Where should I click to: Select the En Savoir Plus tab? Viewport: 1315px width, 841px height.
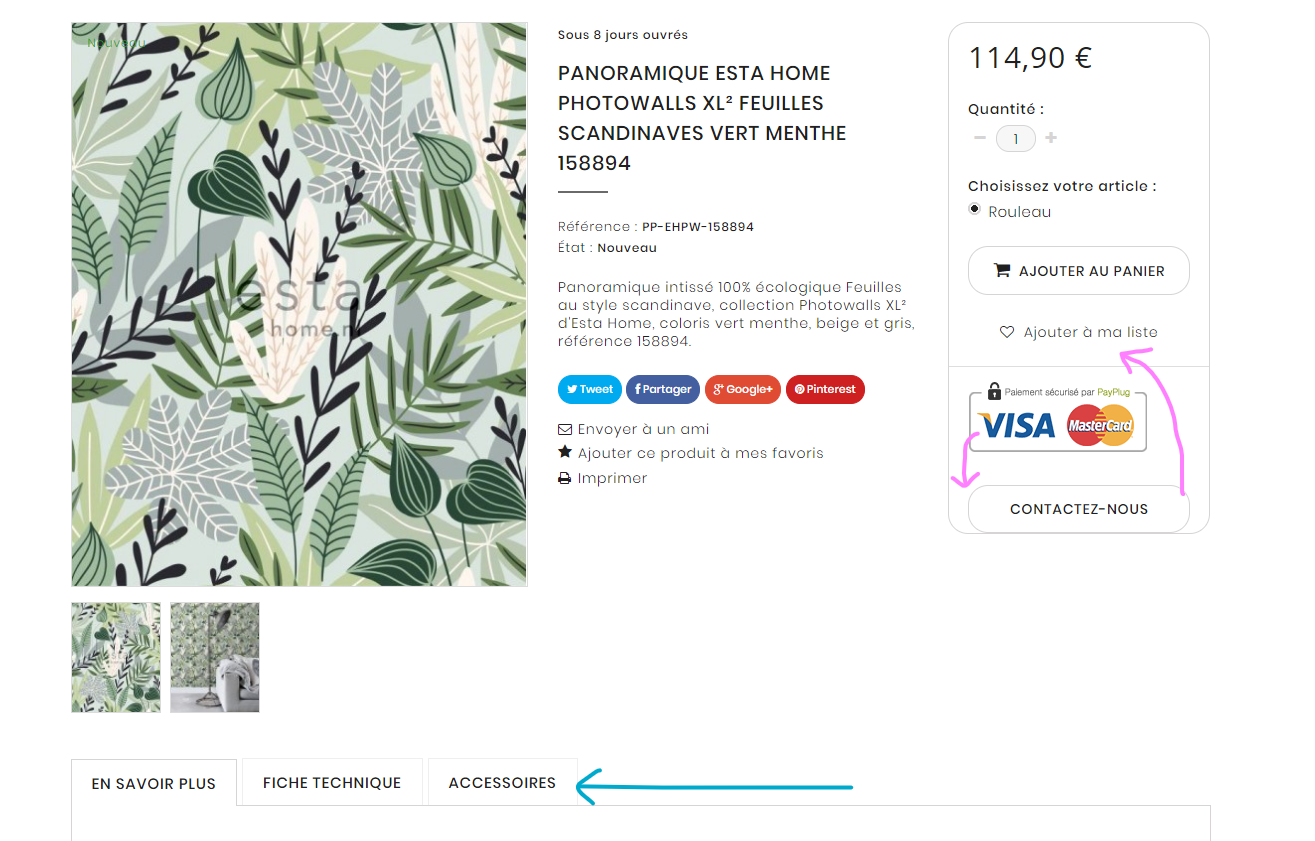[x=154, y=783]
